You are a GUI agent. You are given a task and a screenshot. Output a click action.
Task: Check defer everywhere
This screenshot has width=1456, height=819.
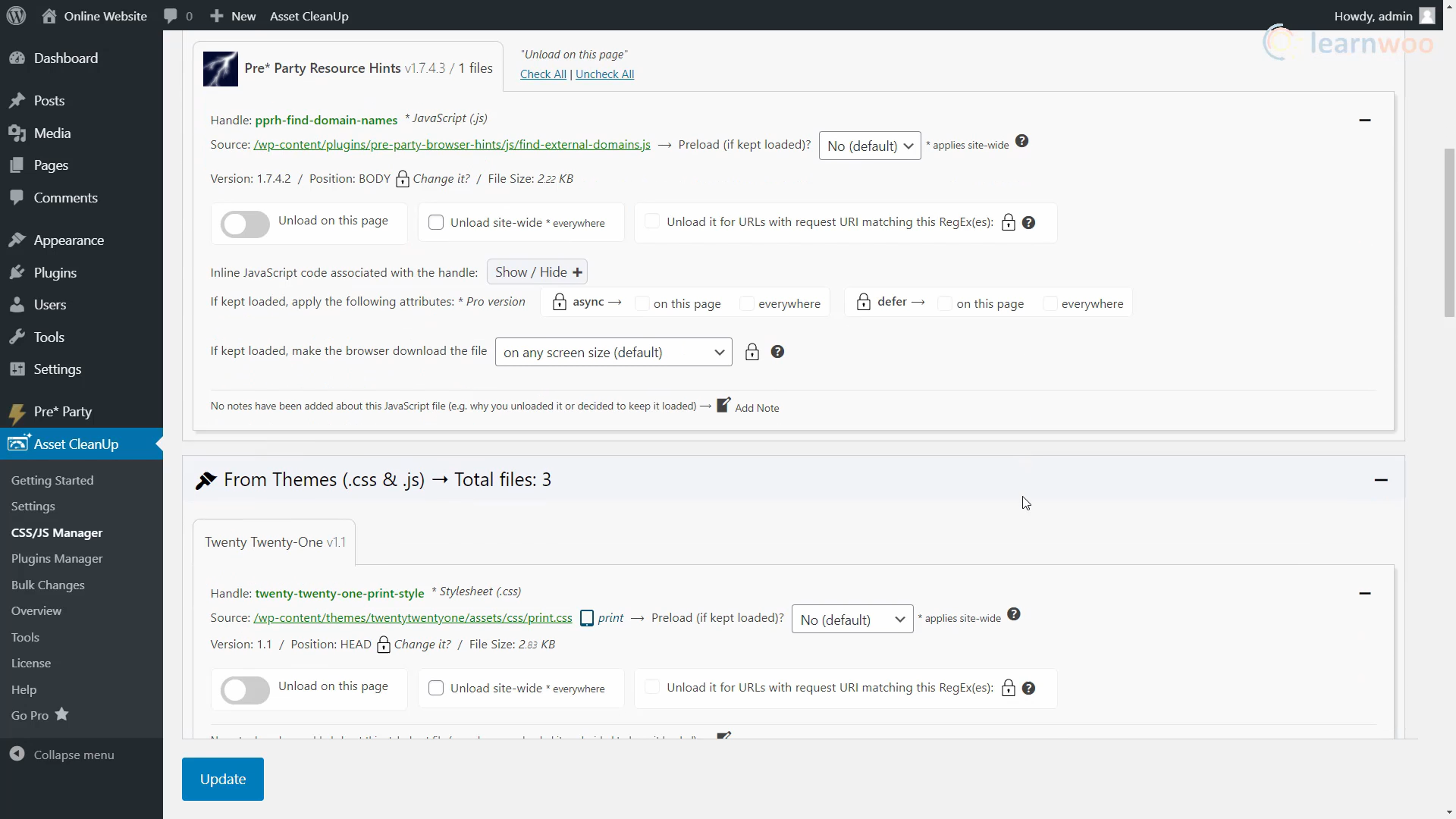click(1050, 303)
